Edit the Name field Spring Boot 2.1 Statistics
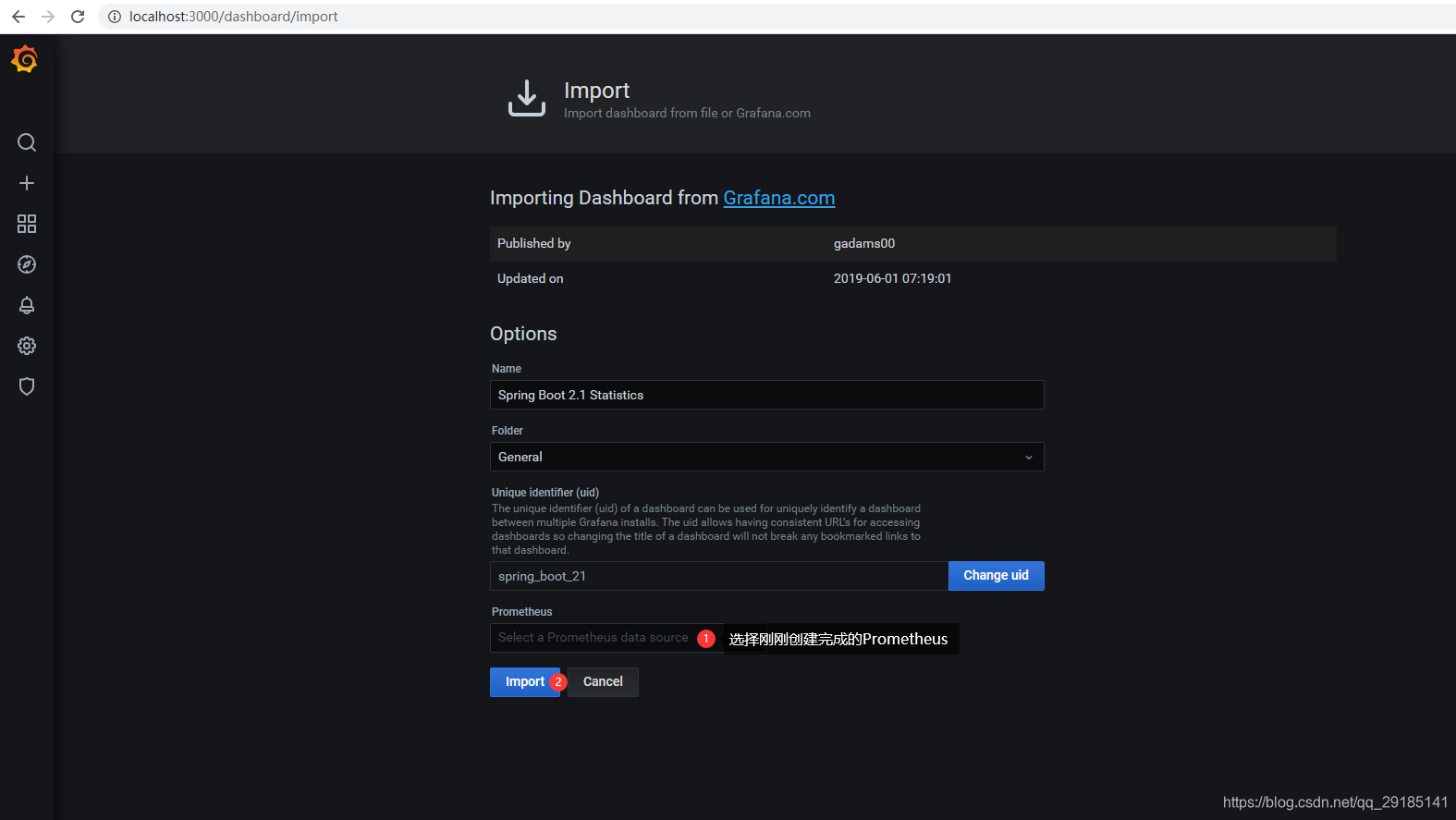 tap(766, 395)
